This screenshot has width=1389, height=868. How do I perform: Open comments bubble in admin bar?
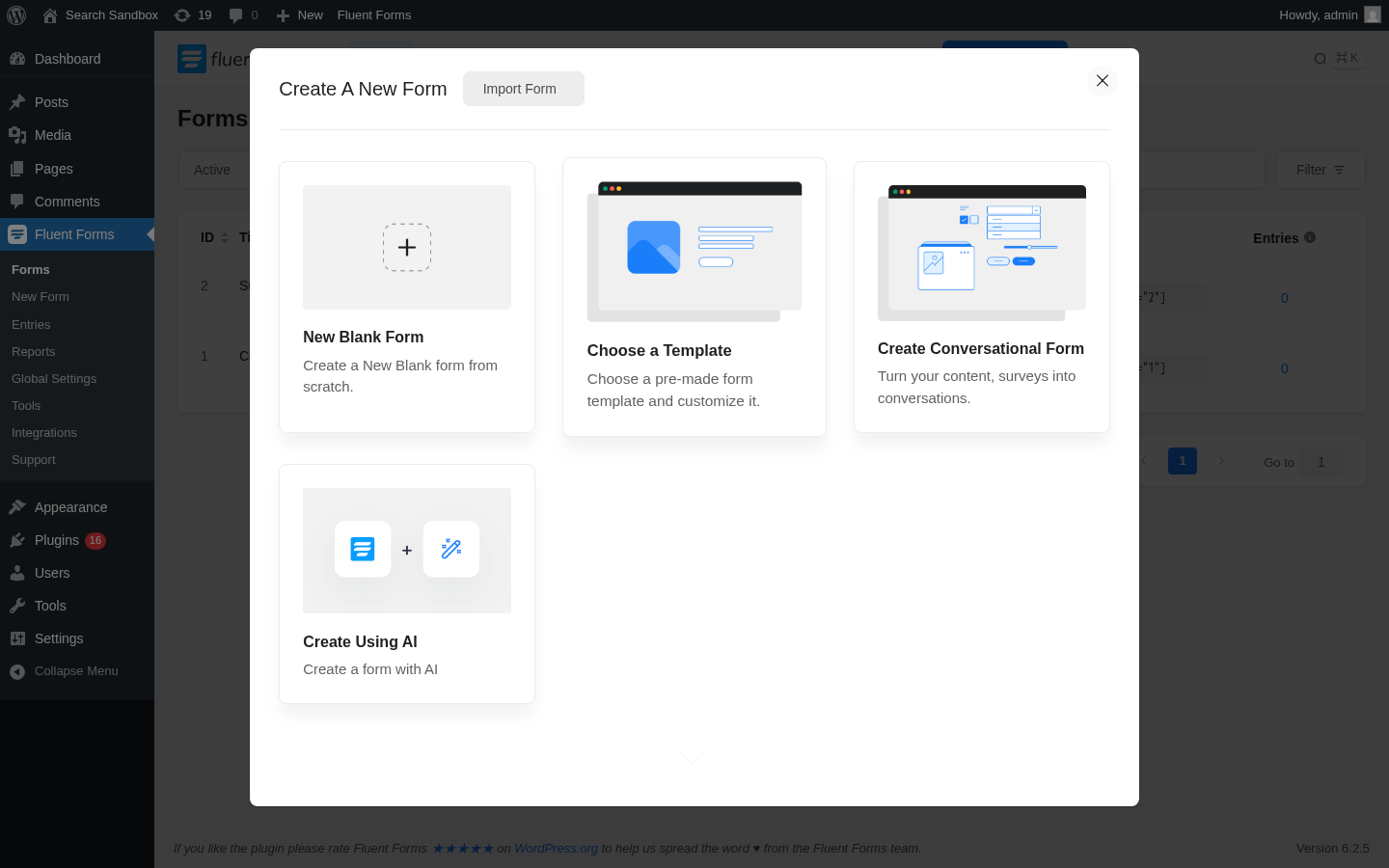(243, 15)
